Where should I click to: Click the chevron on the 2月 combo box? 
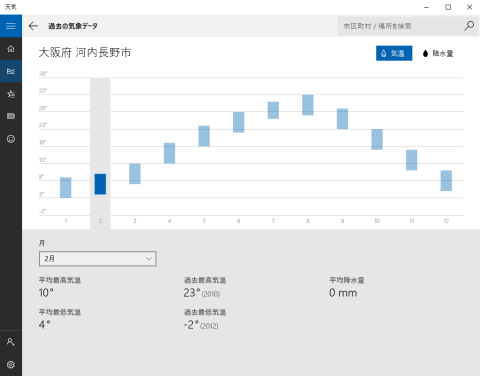149,259
